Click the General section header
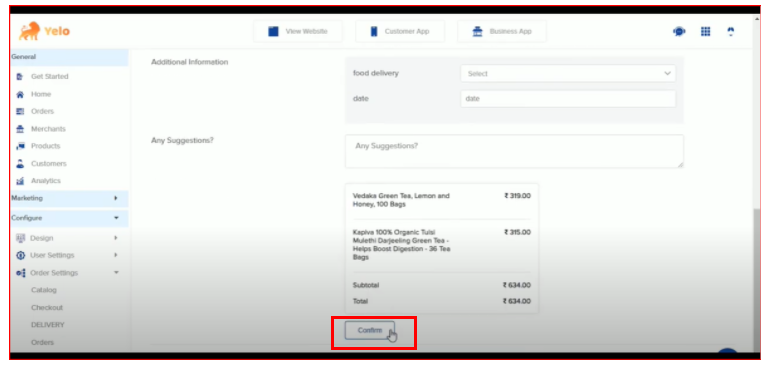This screenshot has width=766, height=366. click(x=68, y=57)
